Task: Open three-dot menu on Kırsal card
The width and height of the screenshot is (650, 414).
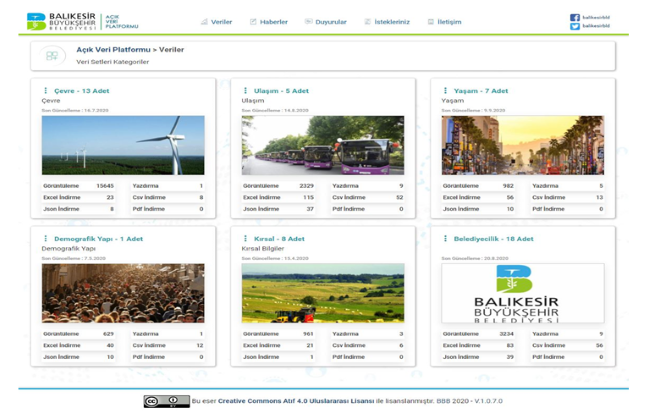Action: (245, 239)
